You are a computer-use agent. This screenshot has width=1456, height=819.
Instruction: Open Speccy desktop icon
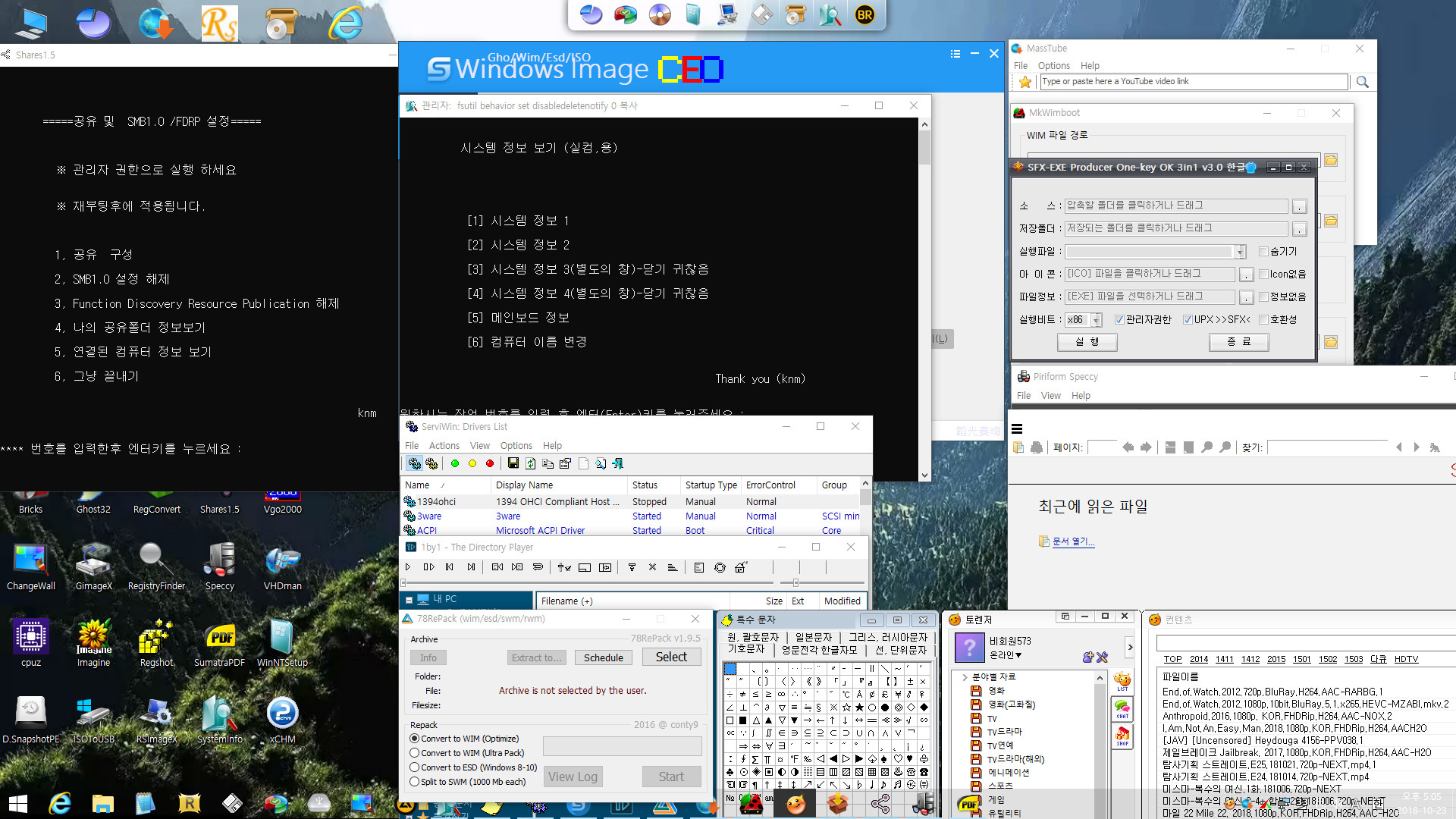[x=220, y=566]
